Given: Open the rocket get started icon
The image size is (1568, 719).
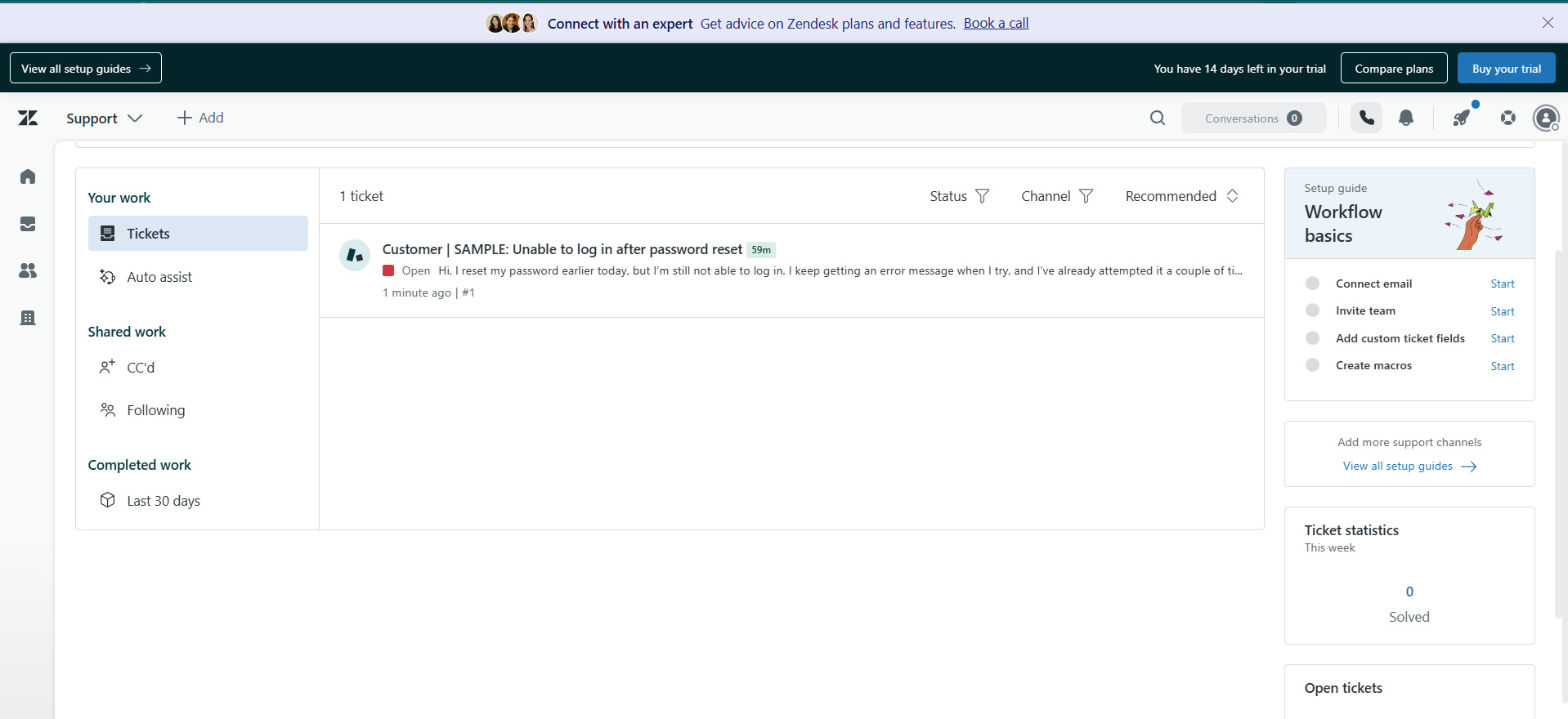Looking at the screenshot, I should click(x=1463, y=118).
